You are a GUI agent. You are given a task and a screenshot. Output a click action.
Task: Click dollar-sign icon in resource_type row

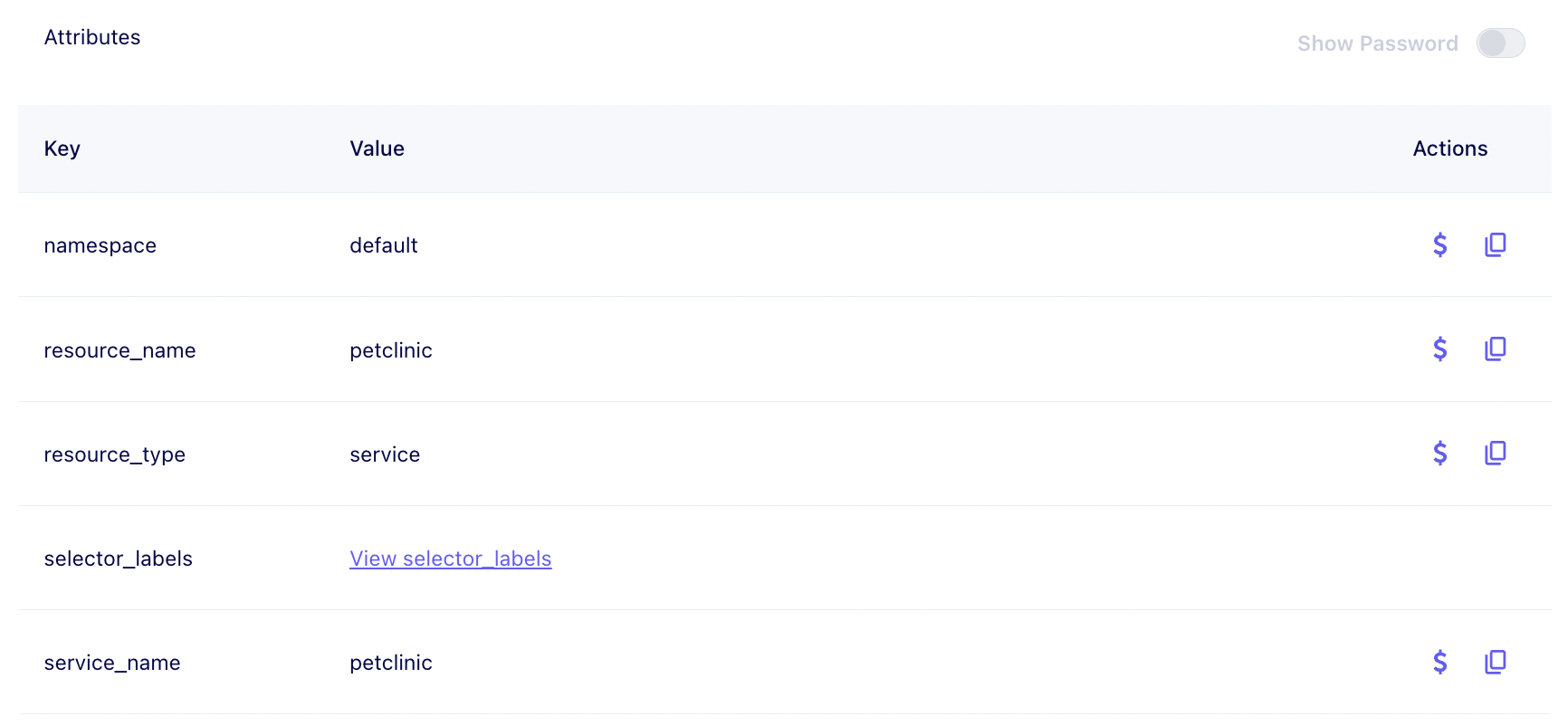click(1440, 453)
